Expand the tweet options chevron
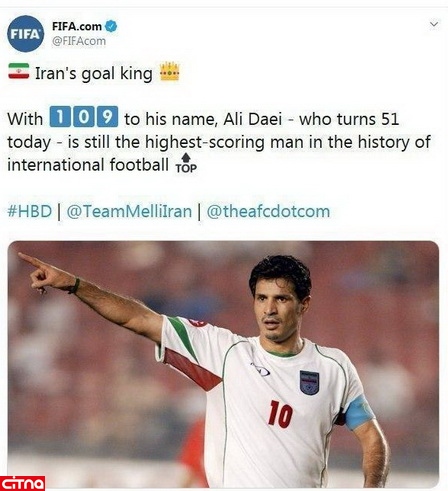 pos(434,24)
